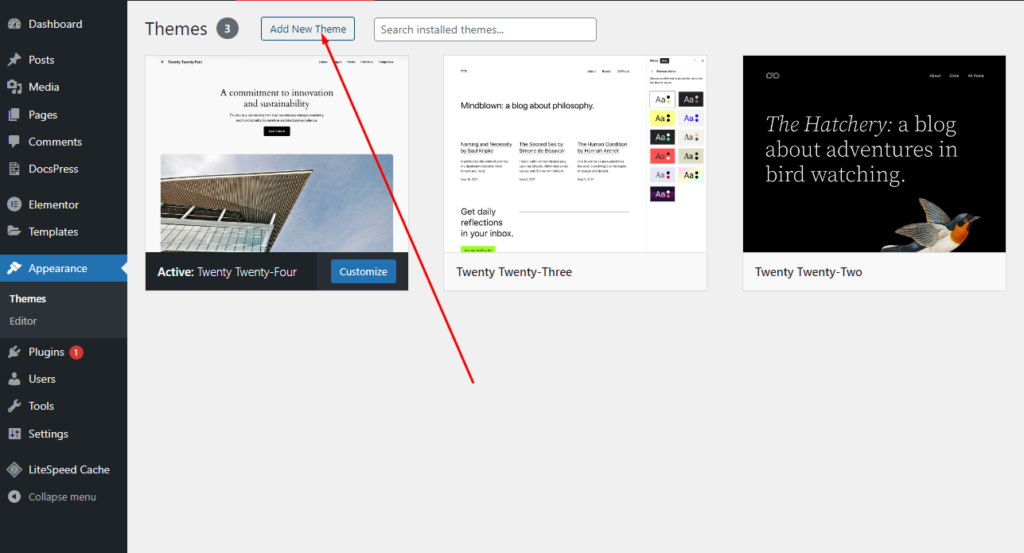
Task: Open the Settings menu item
Action: pos(48,434)
